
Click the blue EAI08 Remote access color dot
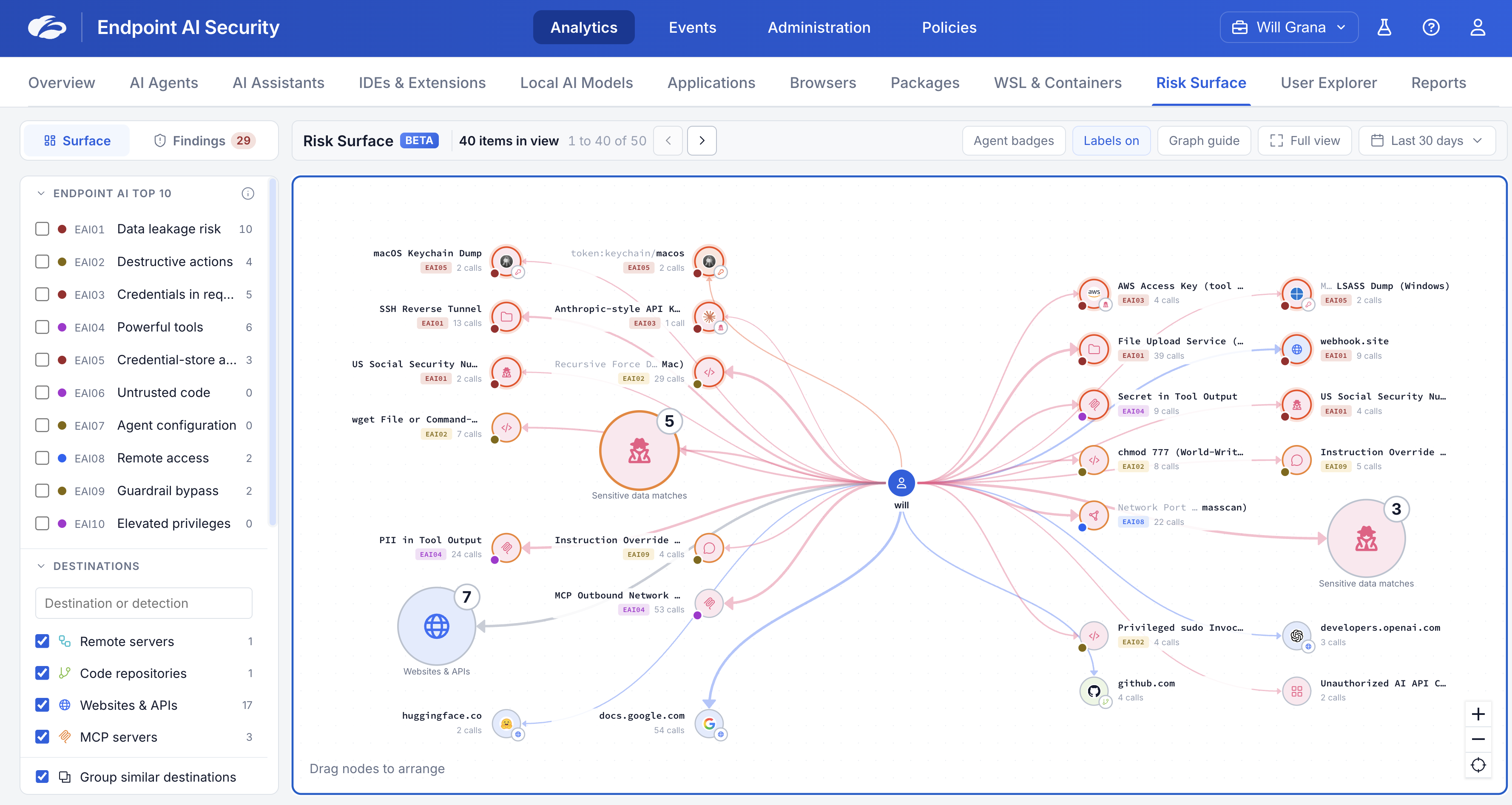pyautogui.click(x=62, y=458)
